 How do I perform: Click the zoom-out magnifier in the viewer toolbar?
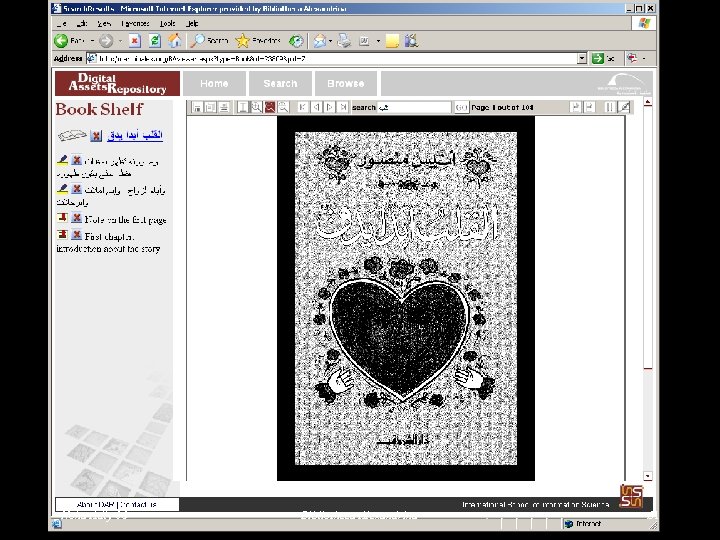(283, 107)
